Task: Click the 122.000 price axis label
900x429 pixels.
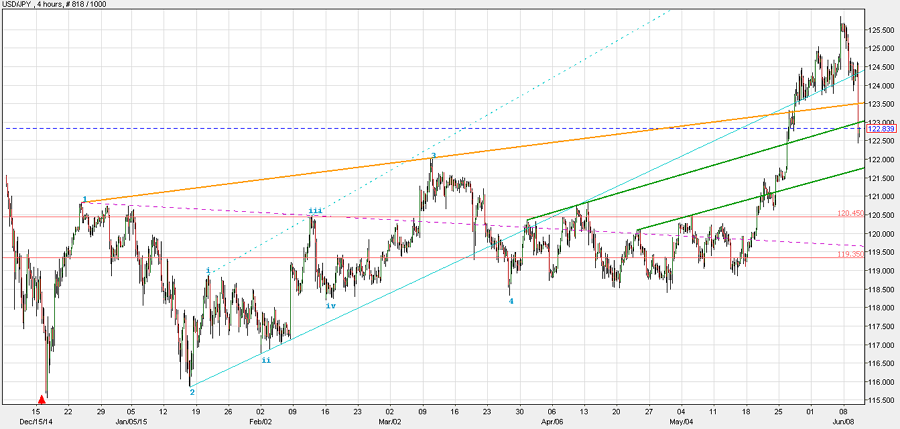Action: point(882,160)
